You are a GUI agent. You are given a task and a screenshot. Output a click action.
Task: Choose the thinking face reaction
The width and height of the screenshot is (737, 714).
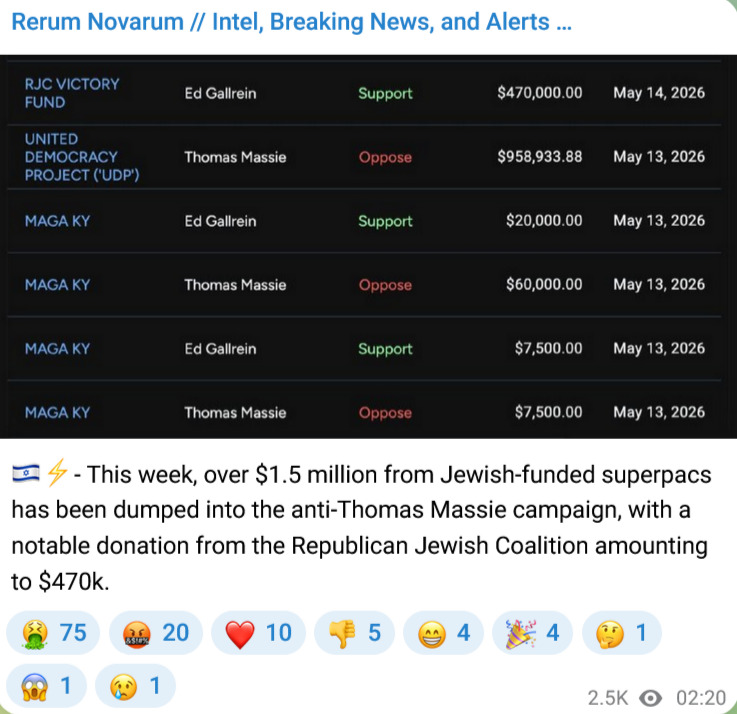622,633
